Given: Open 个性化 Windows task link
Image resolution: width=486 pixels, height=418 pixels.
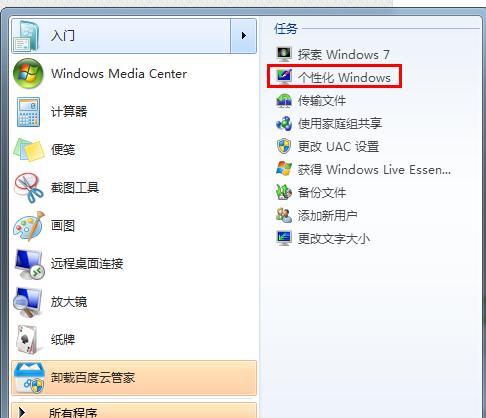Looking at the screenshot, I should click(334, 77).
